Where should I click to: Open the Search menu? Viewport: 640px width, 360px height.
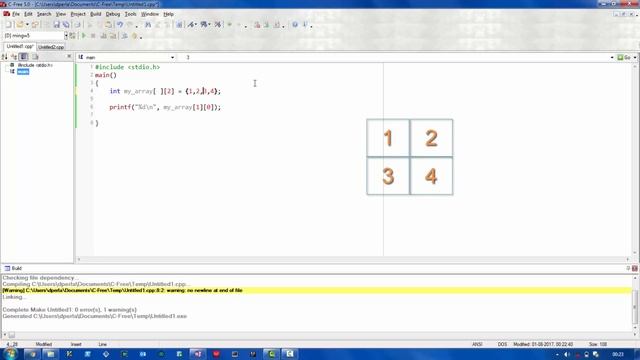point(44,14)
